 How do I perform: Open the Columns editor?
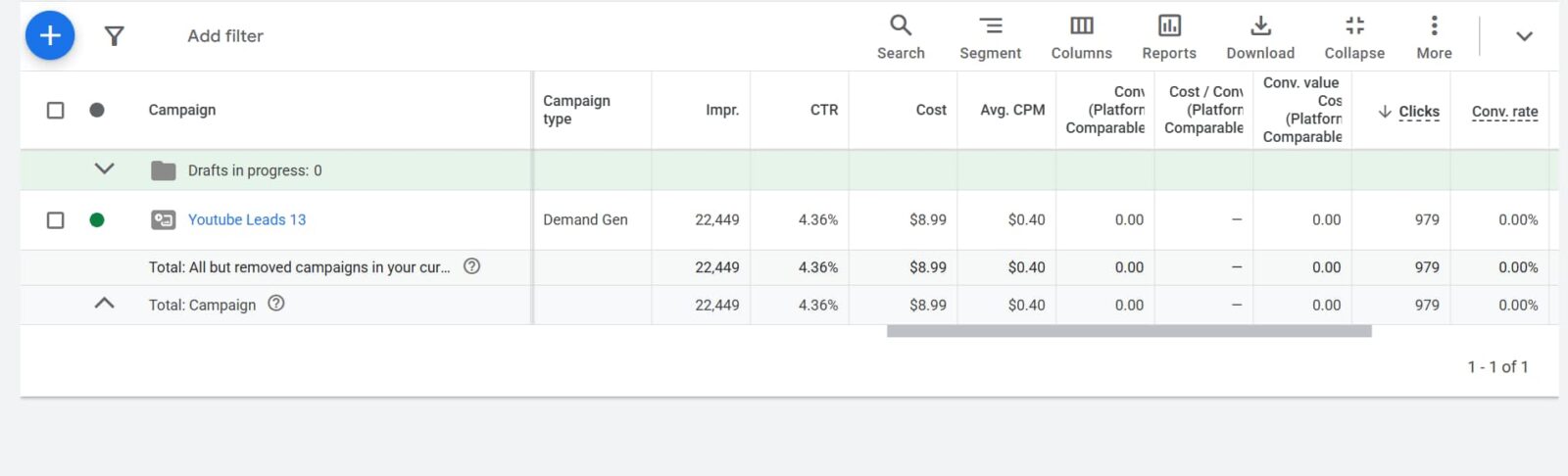click(1082, 37)
